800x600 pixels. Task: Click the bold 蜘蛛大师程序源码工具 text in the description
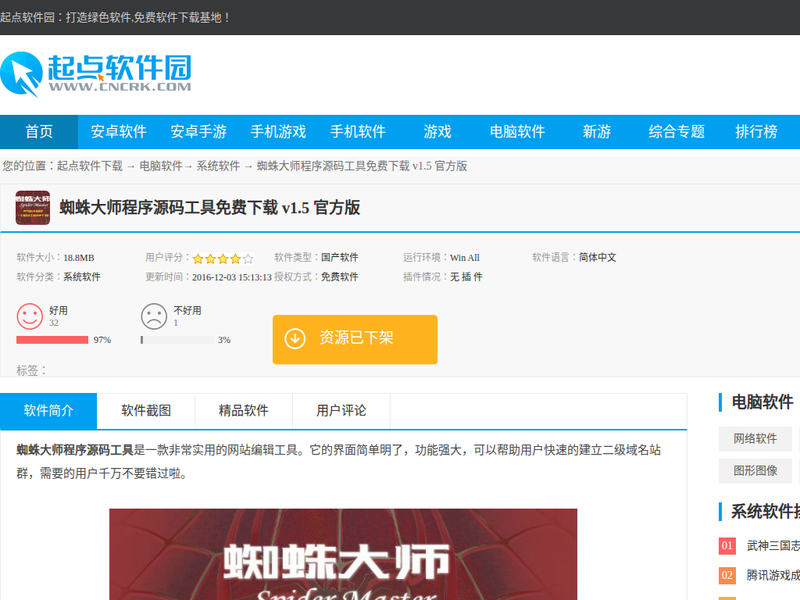click(75, 450)
